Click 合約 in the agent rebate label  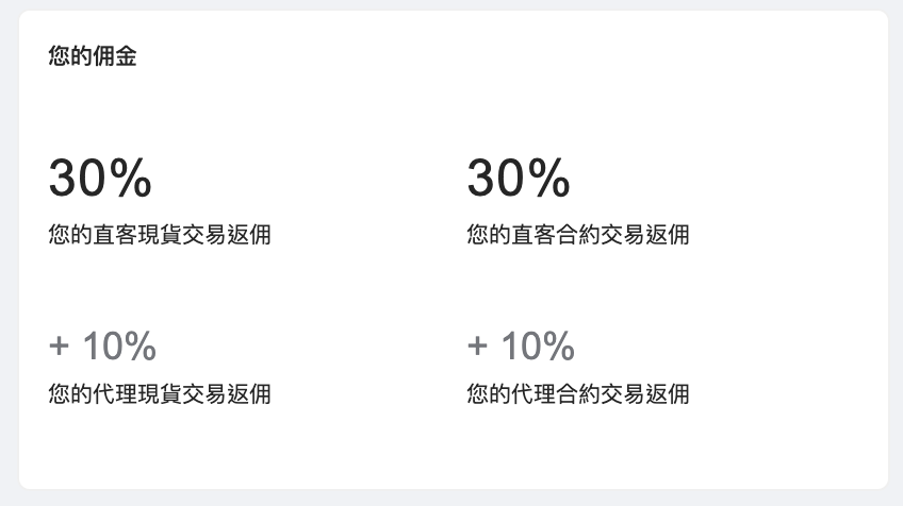click(x=577, y=394)
